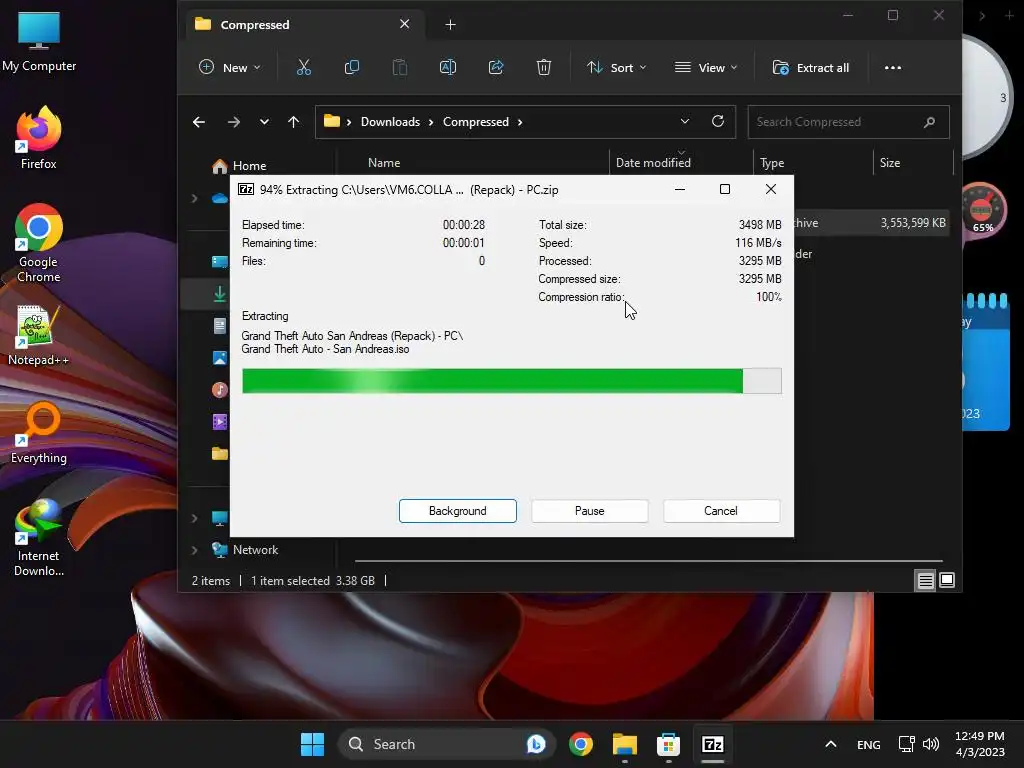The height and width of the screenshot is (768, 1024).
Task: Sort by the Name column header
Action: (x=384, y=163)
